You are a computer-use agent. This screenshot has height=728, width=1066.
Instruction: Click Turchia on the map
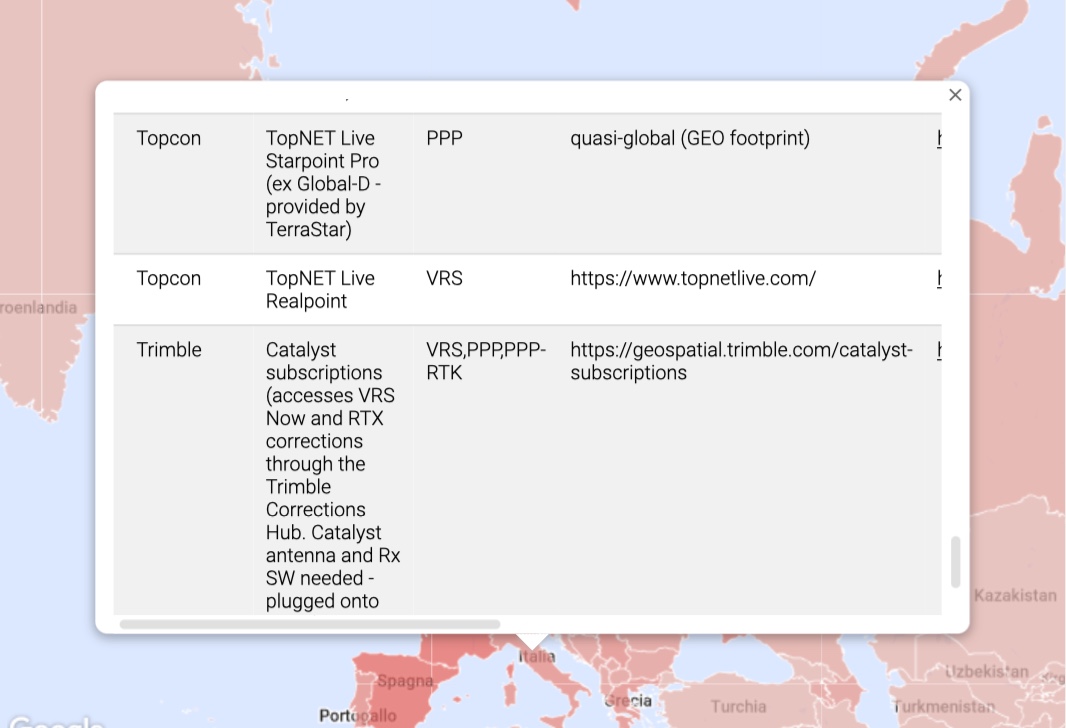click(739, 706)
